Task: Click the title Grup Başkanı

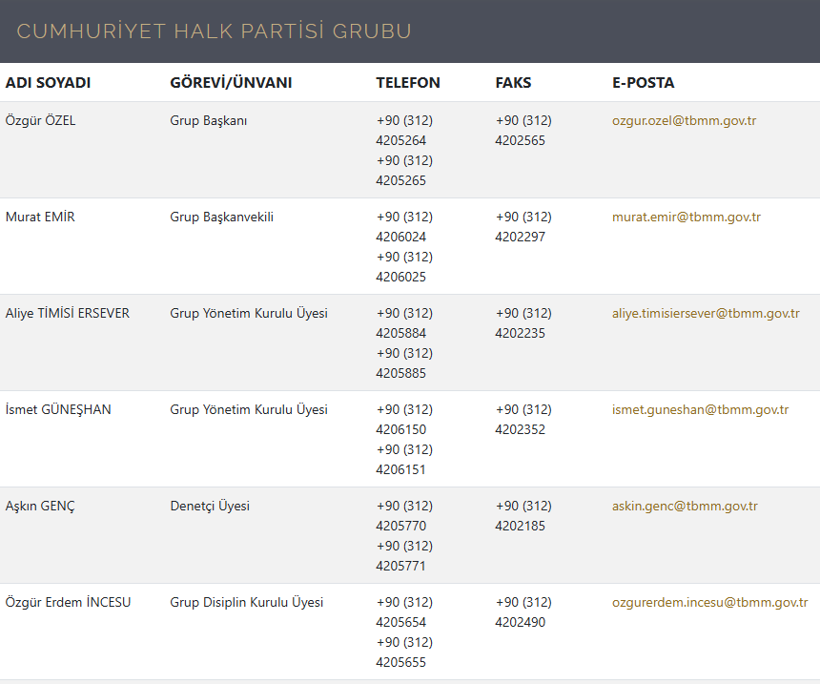Action: (x=208, y=121)
